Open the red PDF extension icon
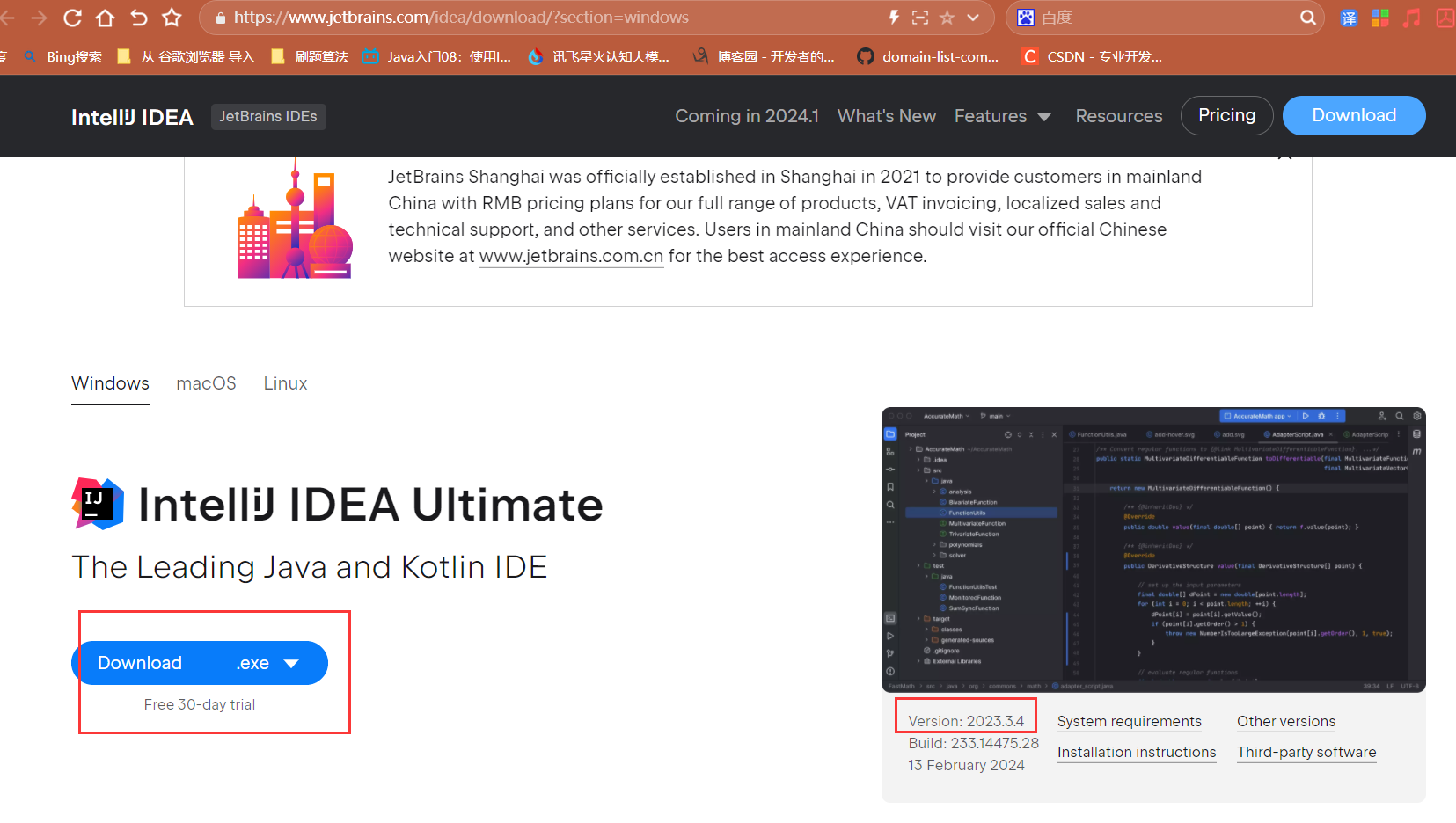The height and width of the screenshot is (823, 1456). (1445, 18)
